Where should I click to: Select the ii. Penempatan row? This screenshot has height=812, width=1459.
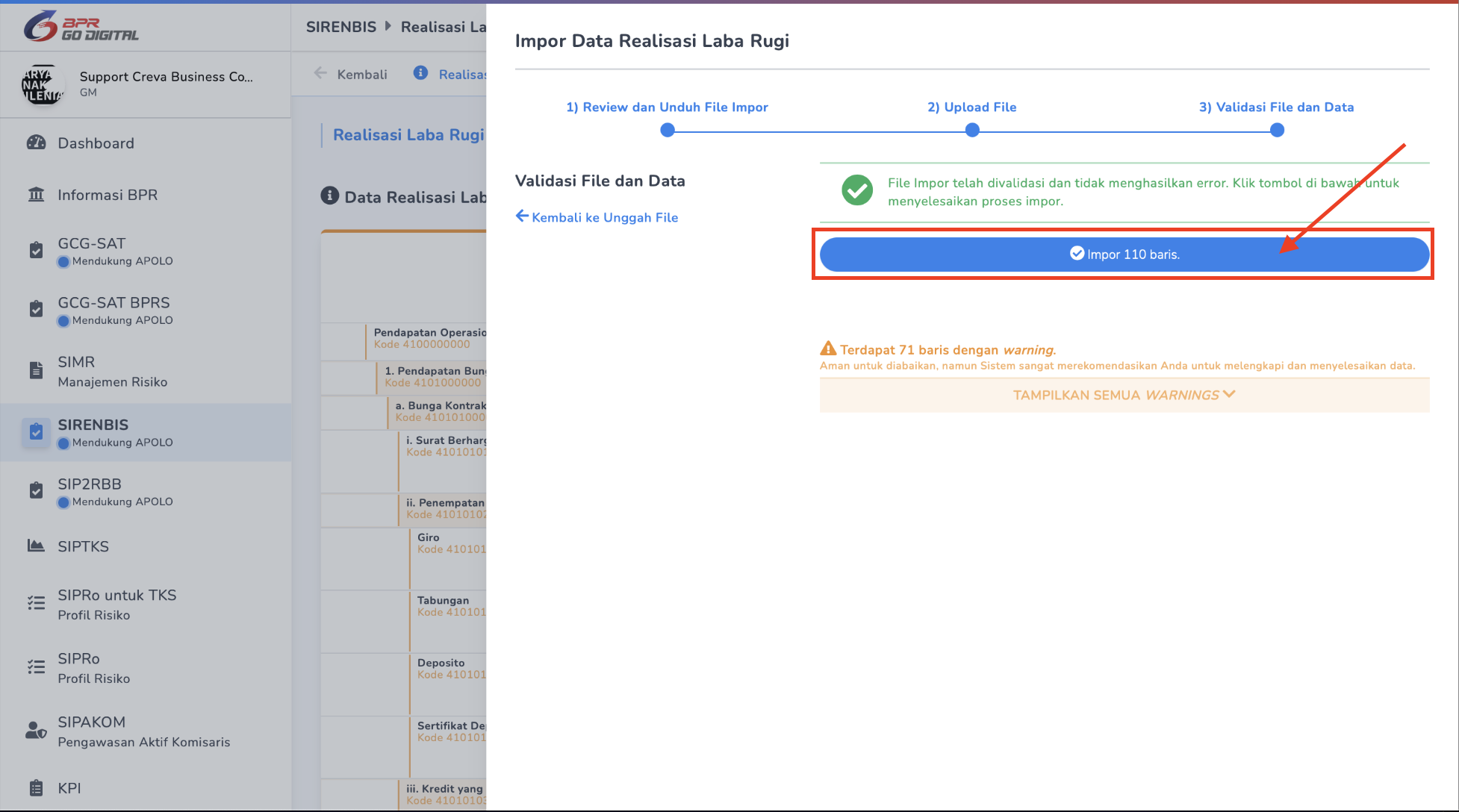pyautogui.click(x=404, y=510)
